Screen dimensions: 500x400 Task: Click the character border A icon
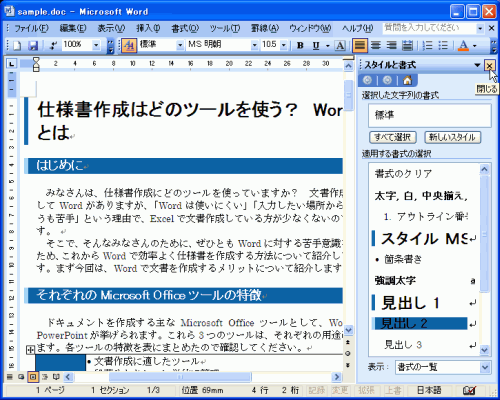click(x=340, y=45)
